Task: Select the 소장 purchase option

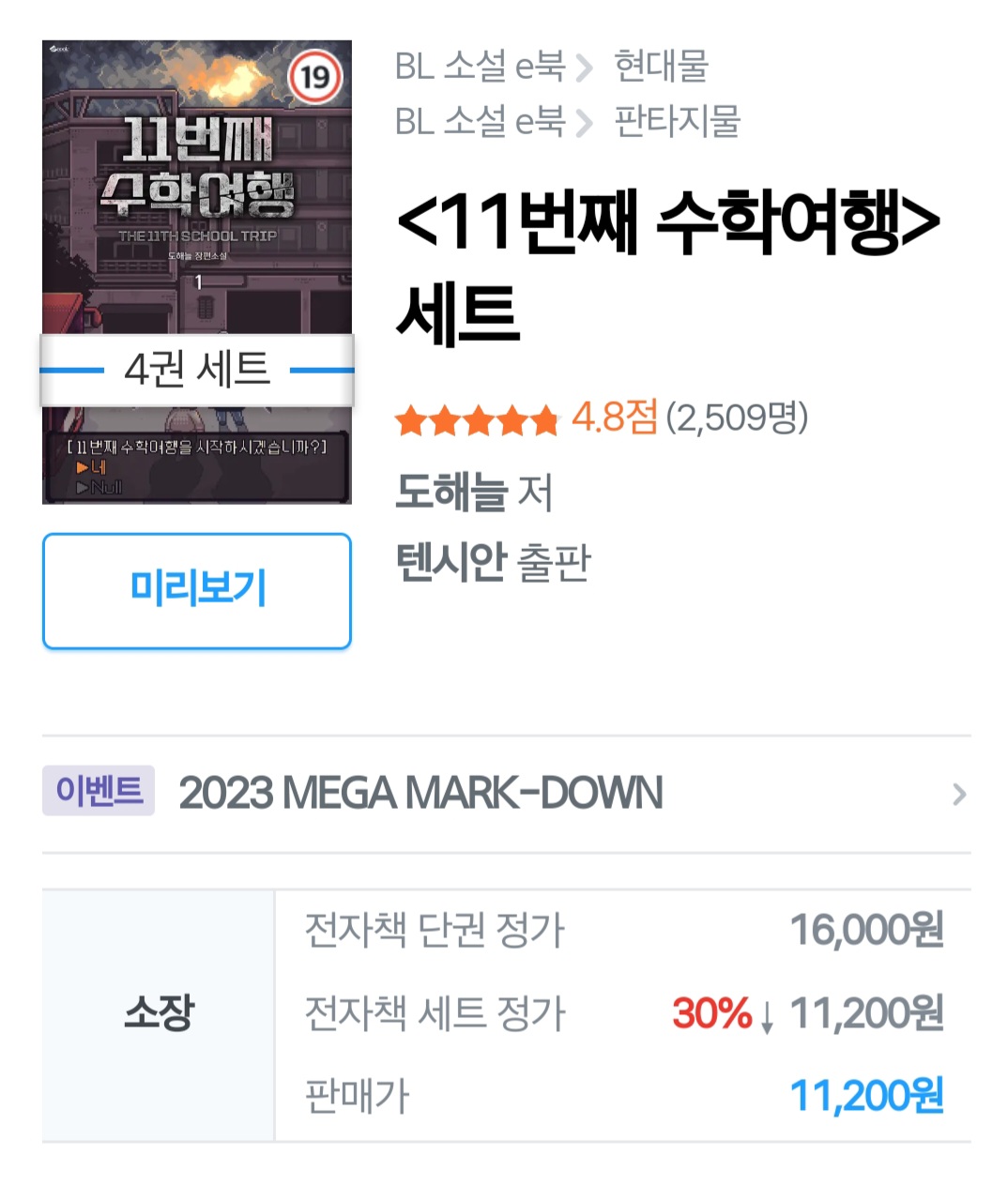Action: point(159,1014)
